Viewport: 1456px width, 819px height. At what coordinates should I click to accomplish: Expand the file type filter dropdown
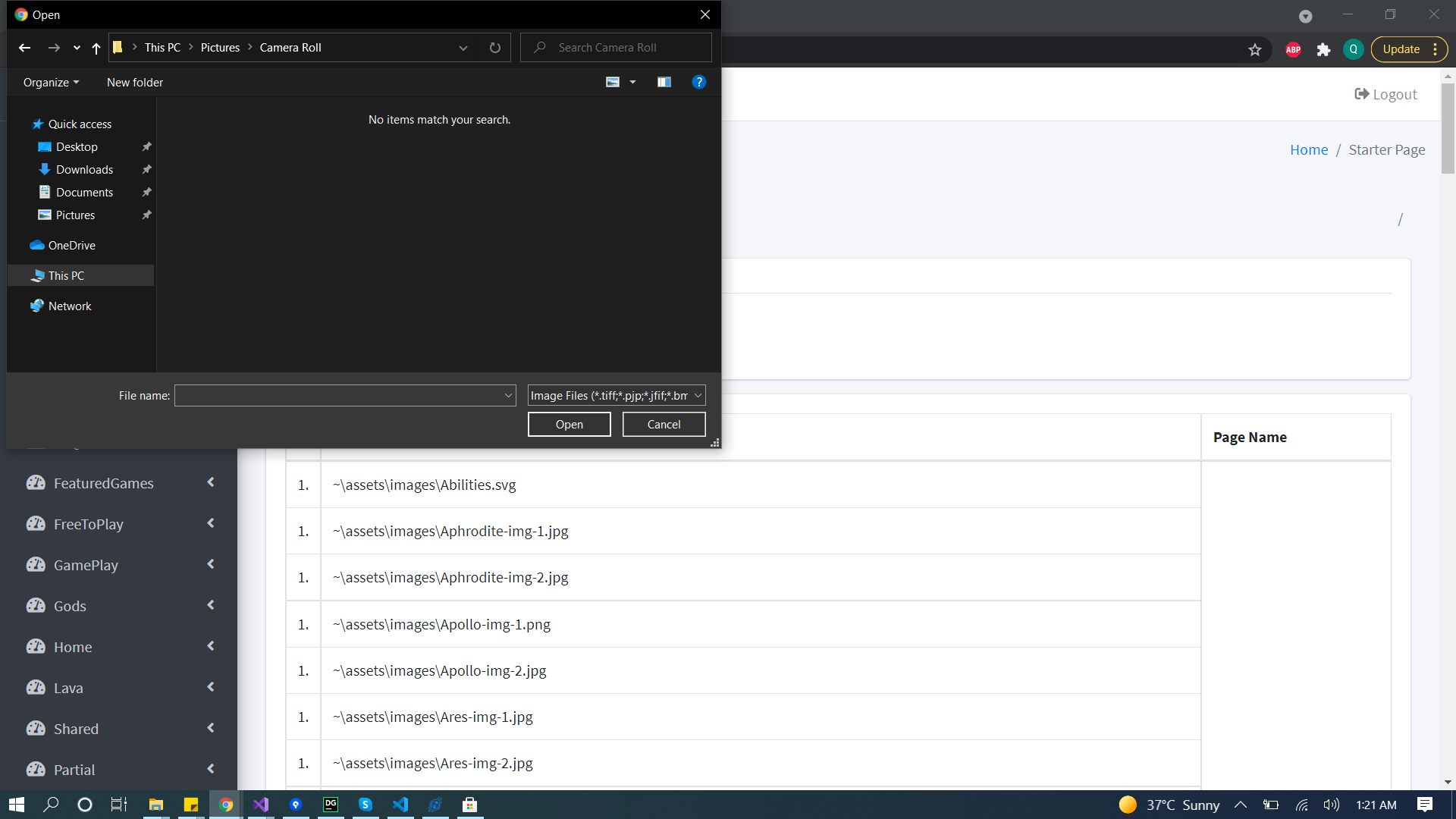(698, 395)
